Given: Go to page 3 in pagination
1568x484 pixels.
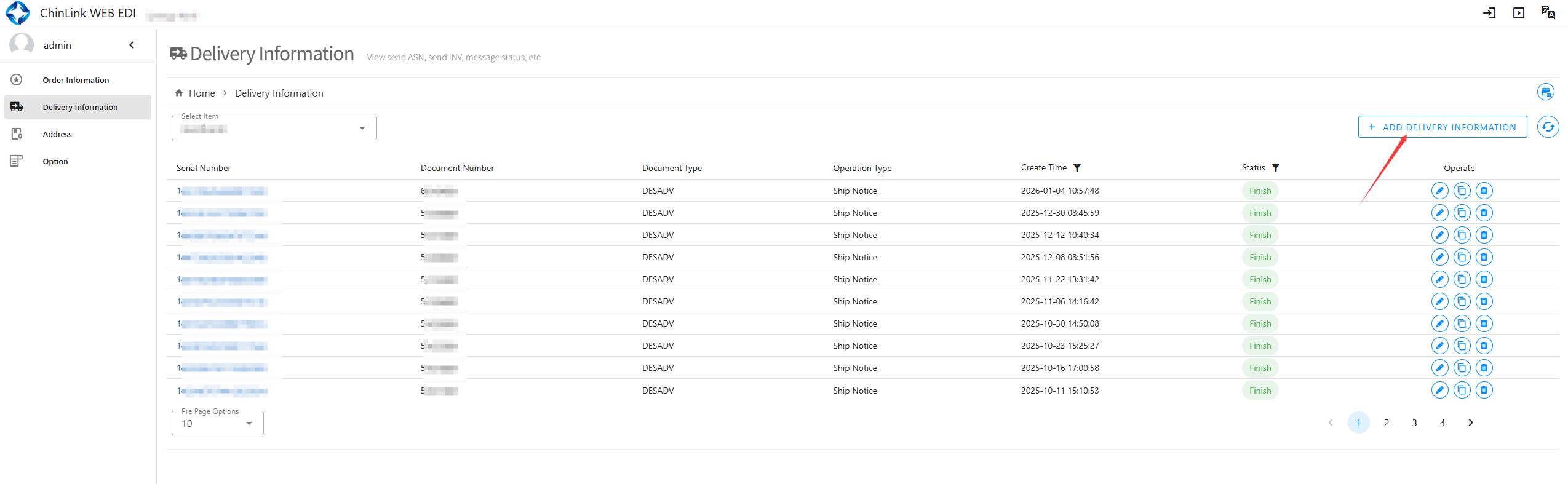Looking at the screenshot, I should (1414, 423).
